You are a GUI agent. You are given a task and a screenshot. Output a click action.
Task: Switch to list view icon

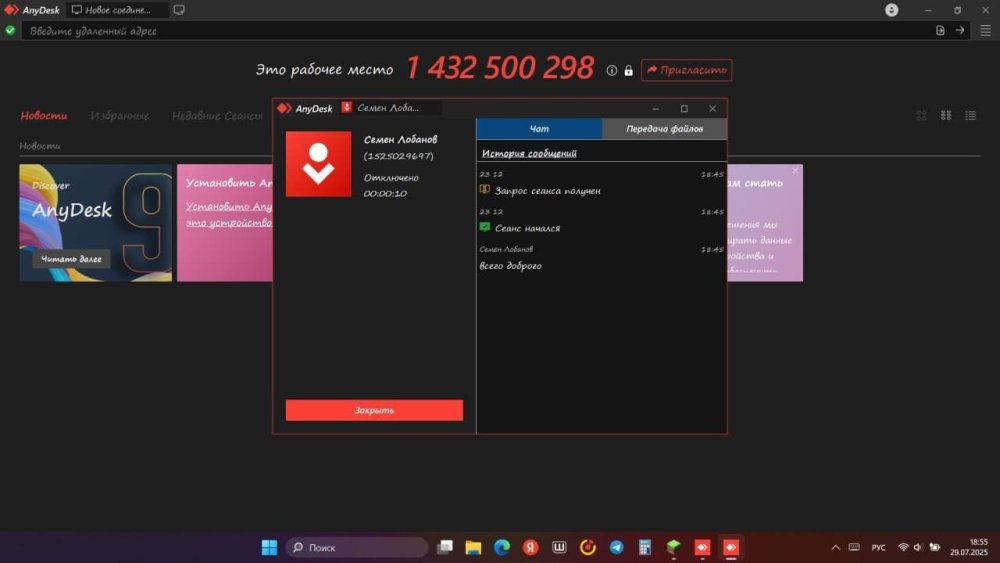point(970,115)
